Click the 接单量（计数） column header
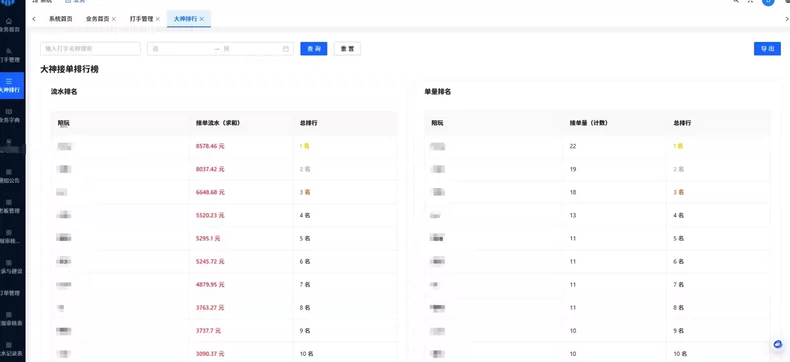Viewport: 790px width, 362px height. click(x=588, y=123)
